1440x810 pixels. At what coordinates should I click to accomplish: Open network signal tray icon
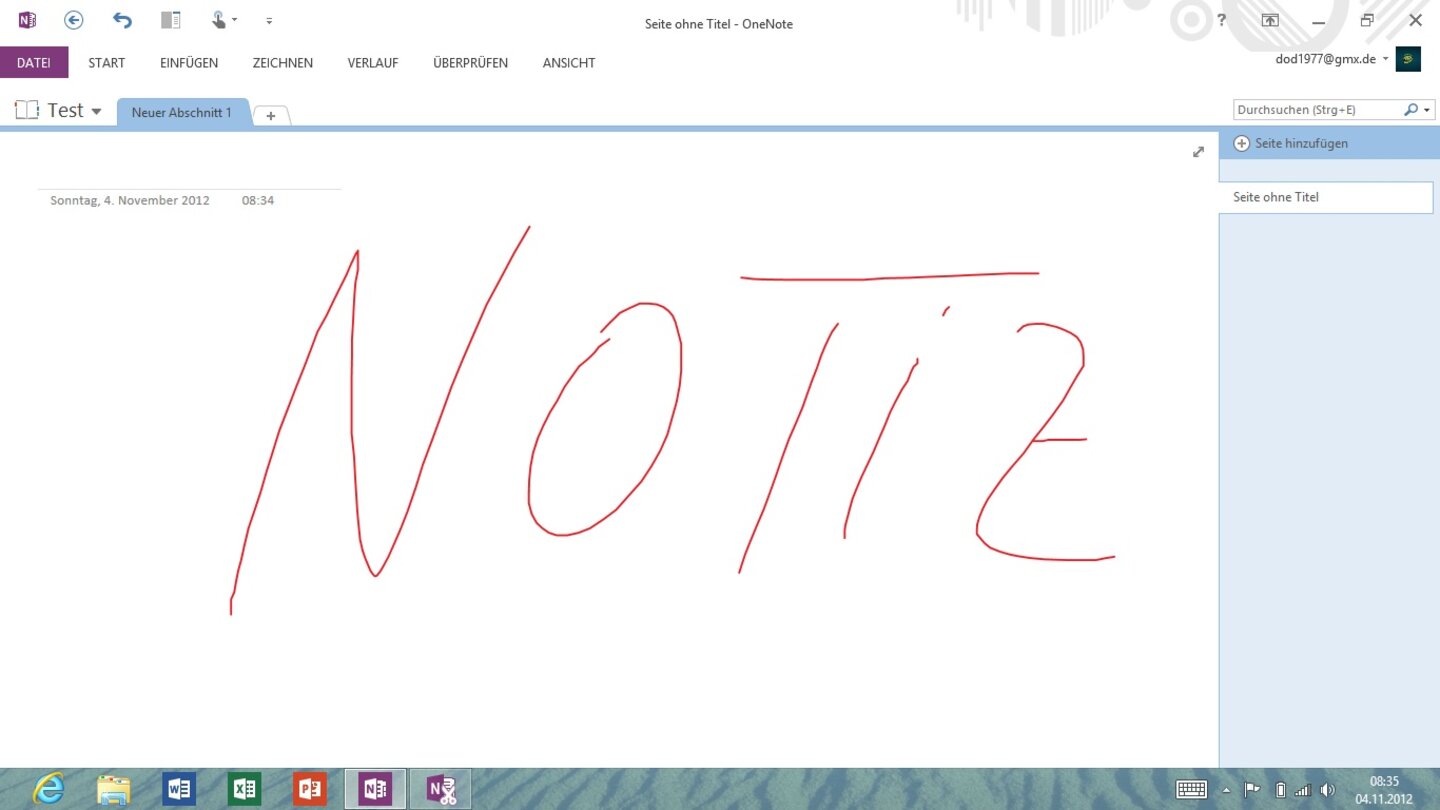1302,789
